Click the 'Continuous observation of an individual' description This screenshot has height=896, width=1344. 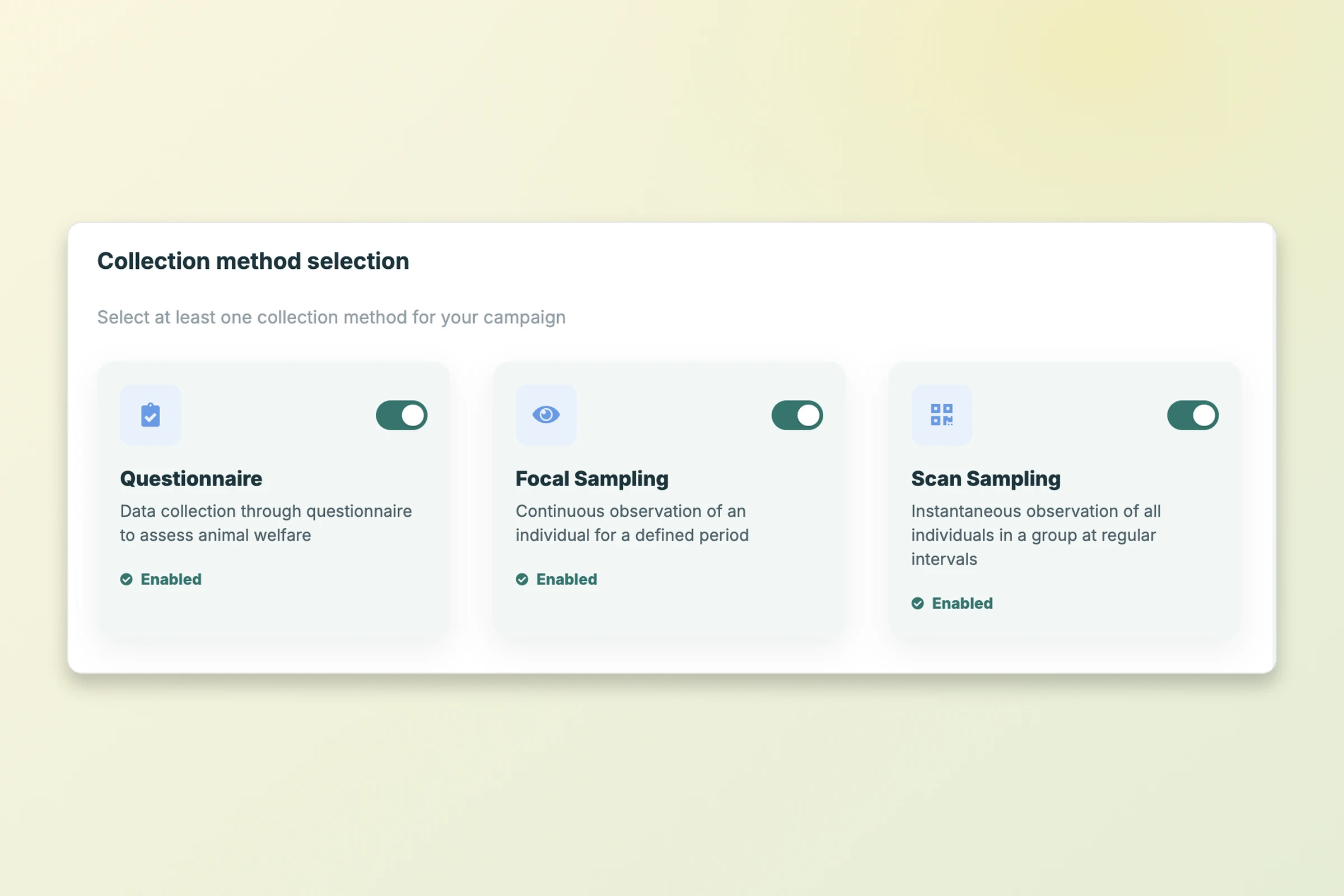click(632, 523)
